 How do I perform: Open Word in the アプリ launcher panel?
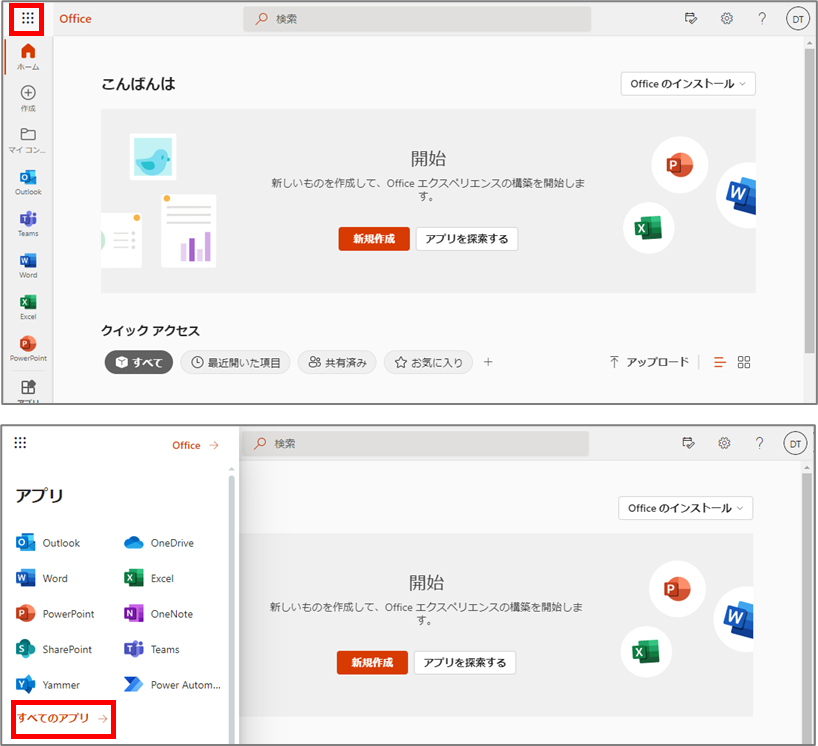coord(42,578)
